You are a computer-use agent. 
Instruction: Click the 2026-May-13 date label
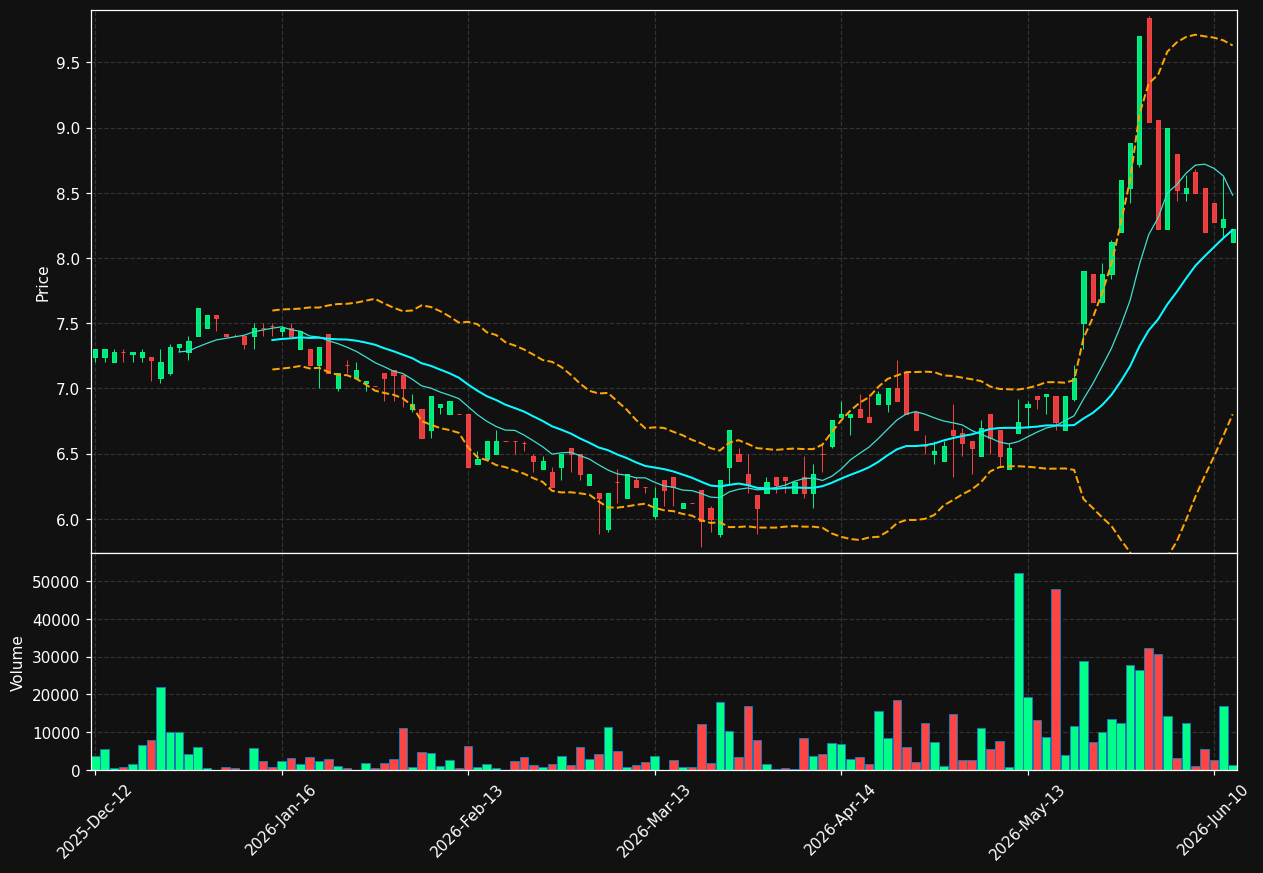[1027, 821]
